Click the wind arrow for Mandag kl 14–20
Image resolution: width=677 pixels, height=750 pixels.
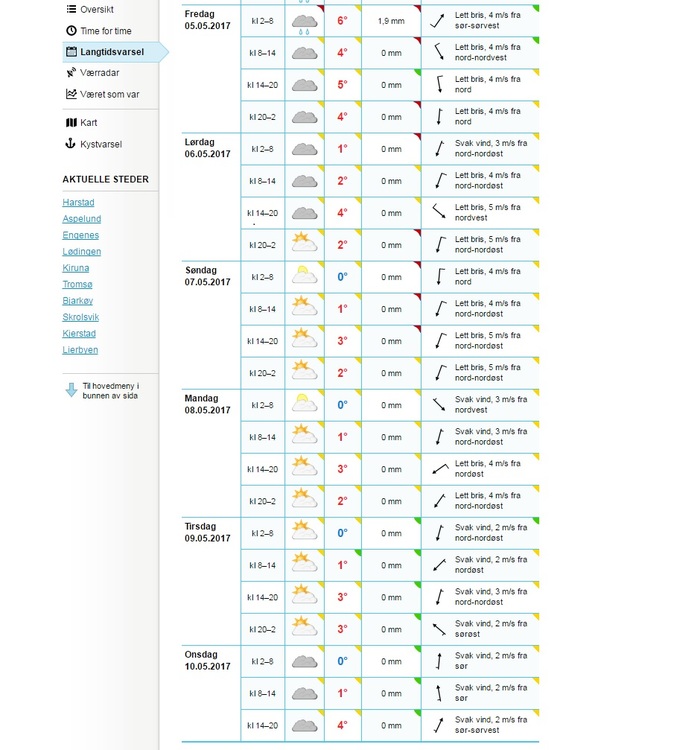[x=440, y=468]
